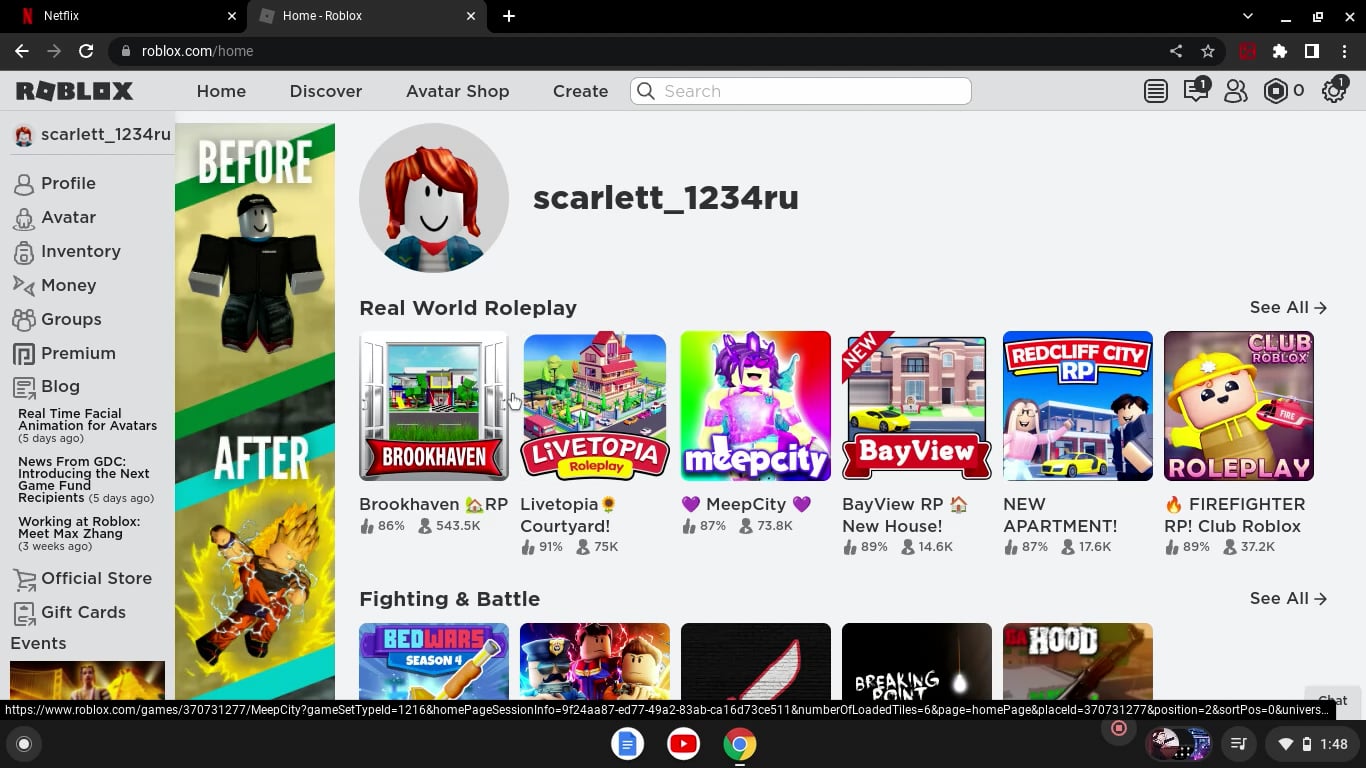Image resolution: width=1366 pixels, height=768 pixels.
Task: Open the MeepCity game tile
Action: click(756, 406)
